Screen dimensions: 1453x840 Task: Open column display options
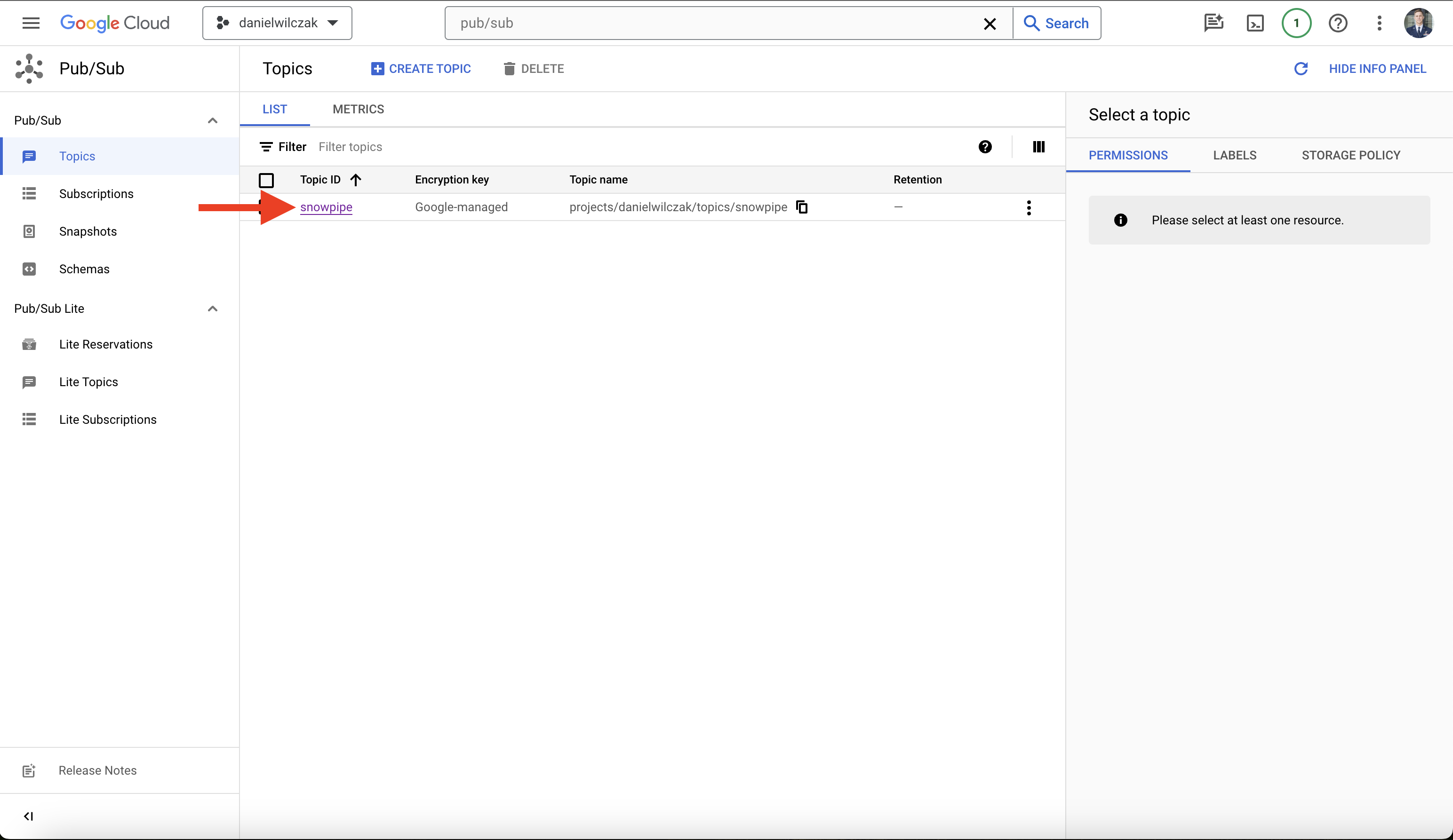[x=1038, y=147]
